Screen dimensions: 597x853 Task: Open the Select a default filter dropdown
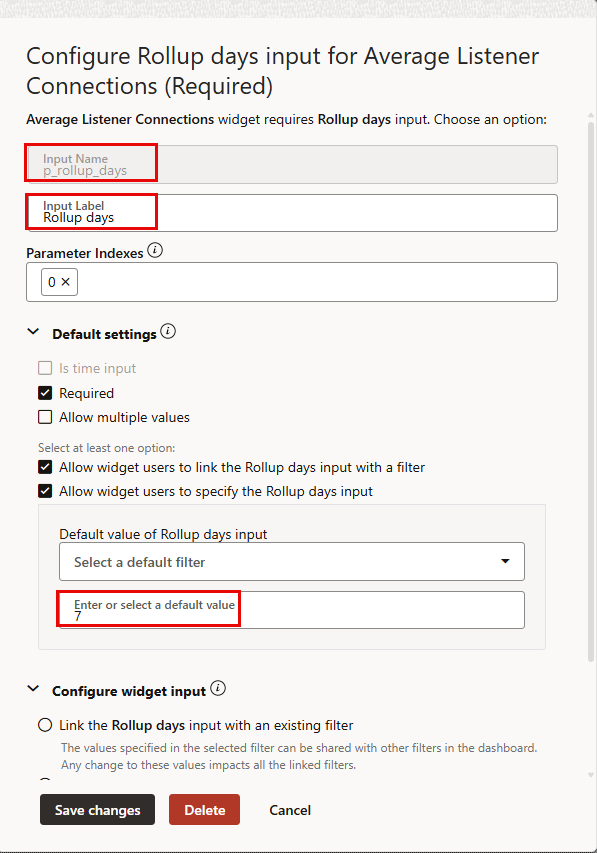pyautogui.click(x=292, y=561)
